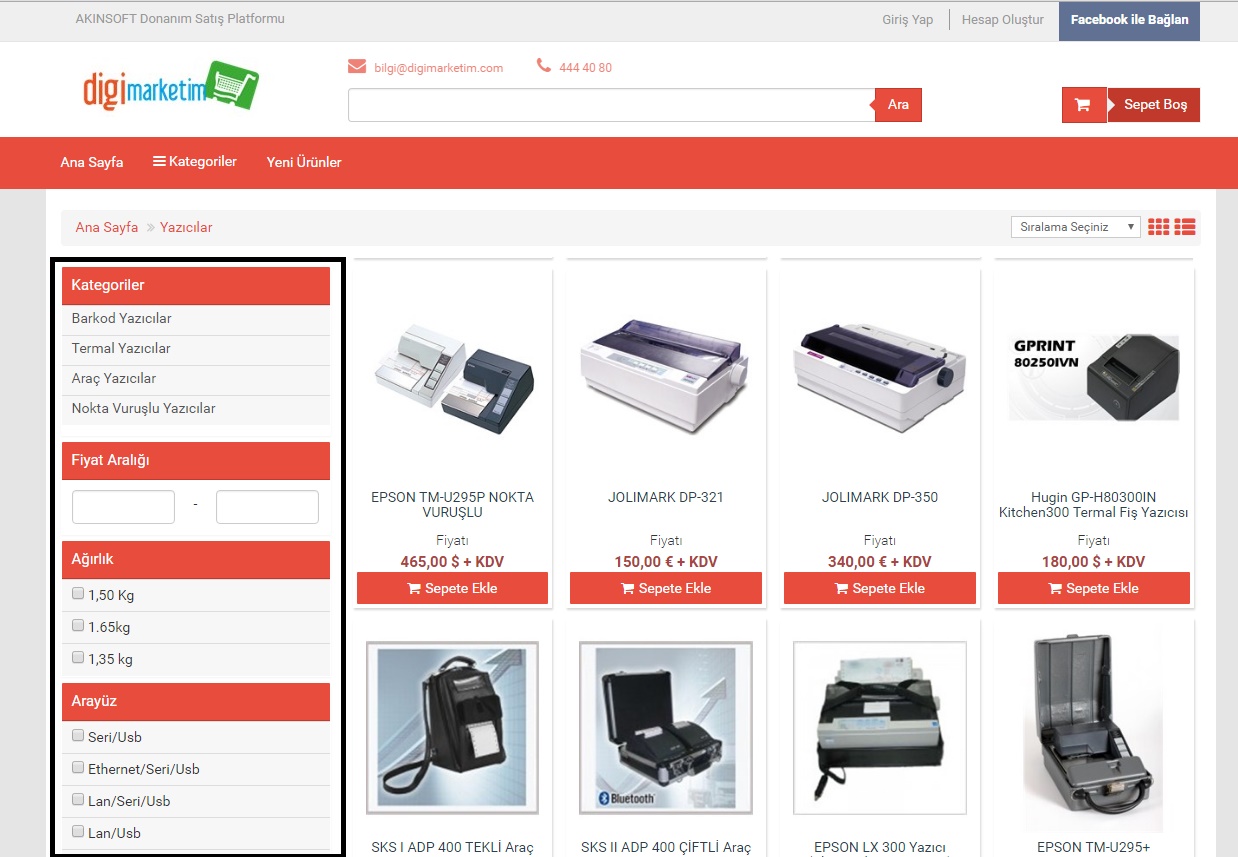Click the bilgi@digimarketim.com email link
Viewport: 1238px width, 857px height.
tap(439, 68)
